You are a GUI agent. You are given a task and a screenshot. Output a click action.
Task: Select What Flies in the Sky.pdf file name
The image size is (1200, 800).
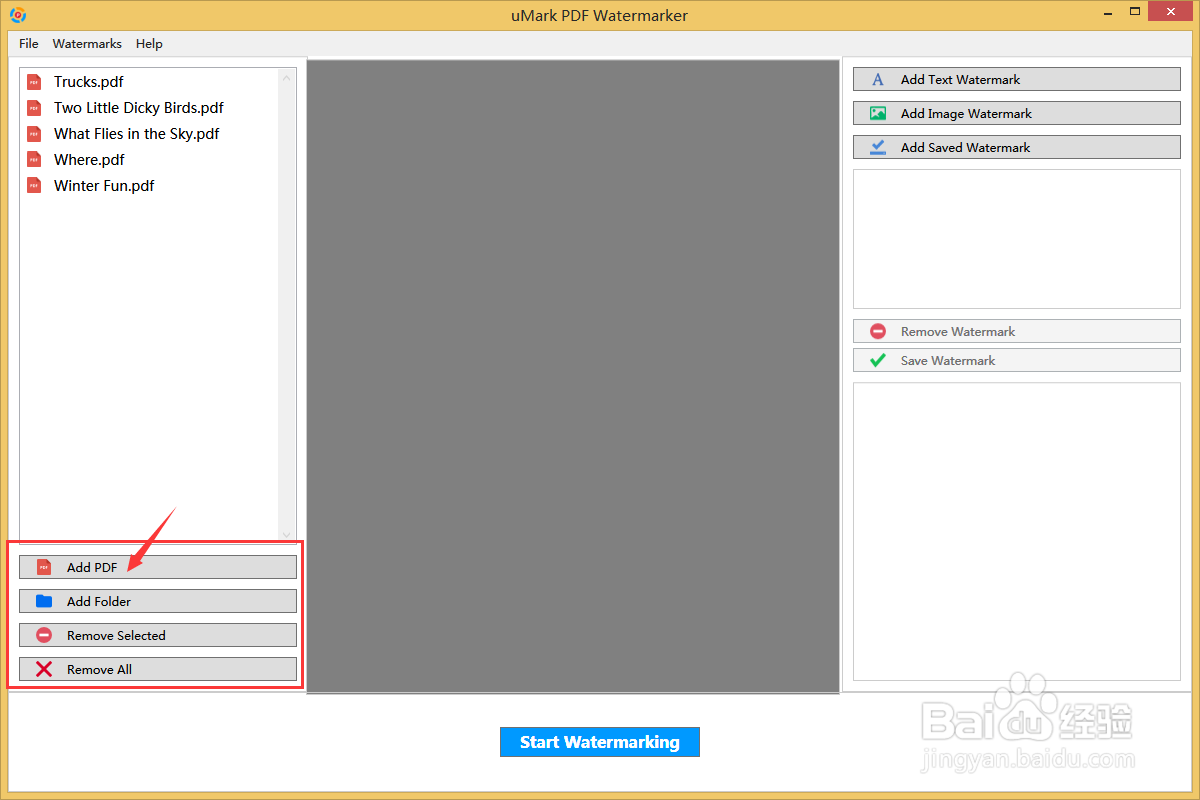click(137, 134)
